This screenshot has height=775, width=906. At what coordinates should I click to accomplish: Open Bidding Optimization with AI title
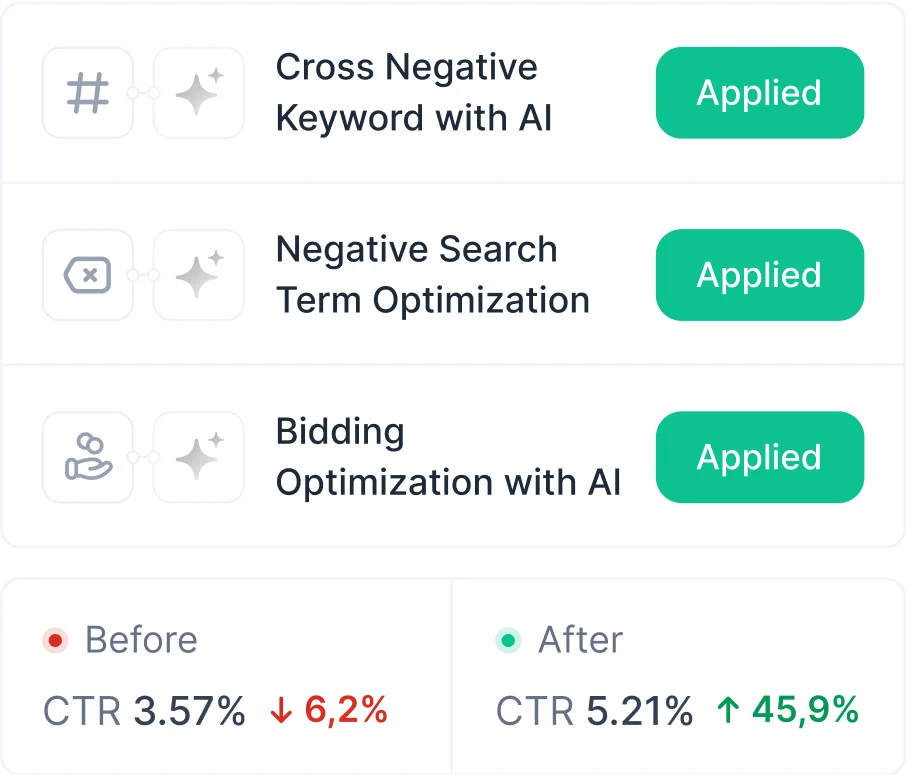point(448,457)
